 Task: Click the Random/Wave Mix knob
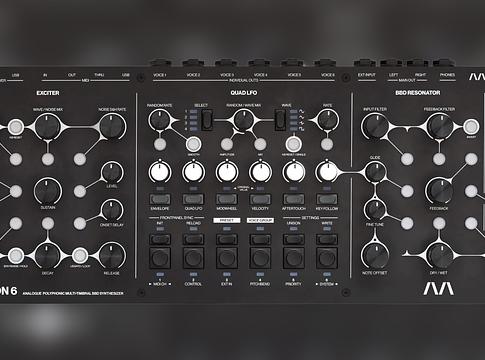(243, 120)
